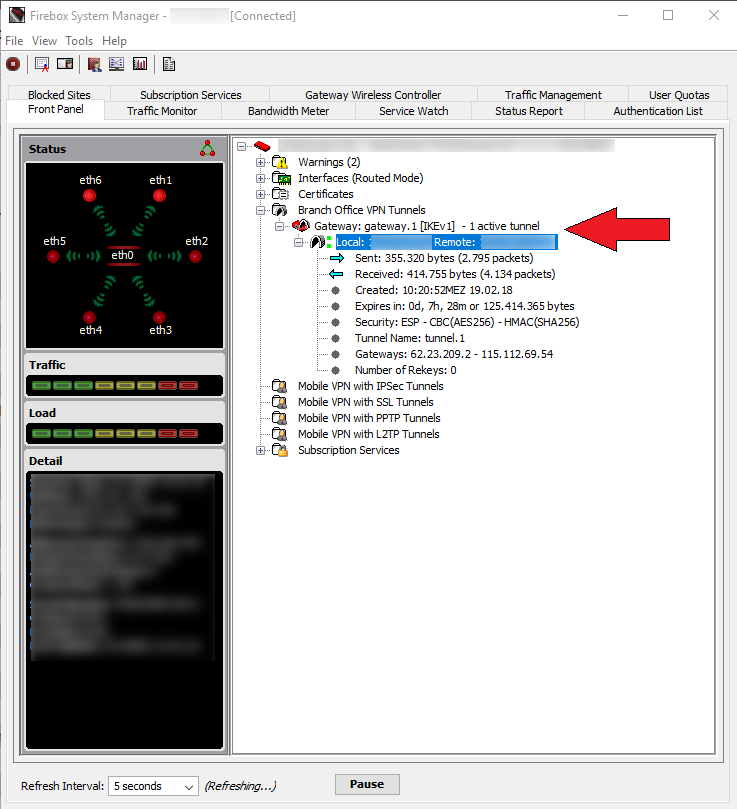Click the monitor diagram toolbar icon
The width and height of the screenshot is (737, 809).
tap(117, 64)
